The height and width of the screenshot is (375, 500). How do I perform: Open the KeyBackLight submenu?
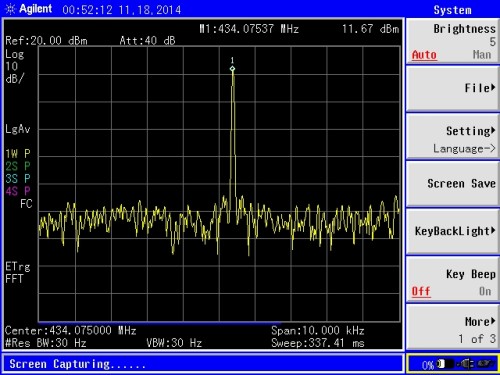coord(453,231)
